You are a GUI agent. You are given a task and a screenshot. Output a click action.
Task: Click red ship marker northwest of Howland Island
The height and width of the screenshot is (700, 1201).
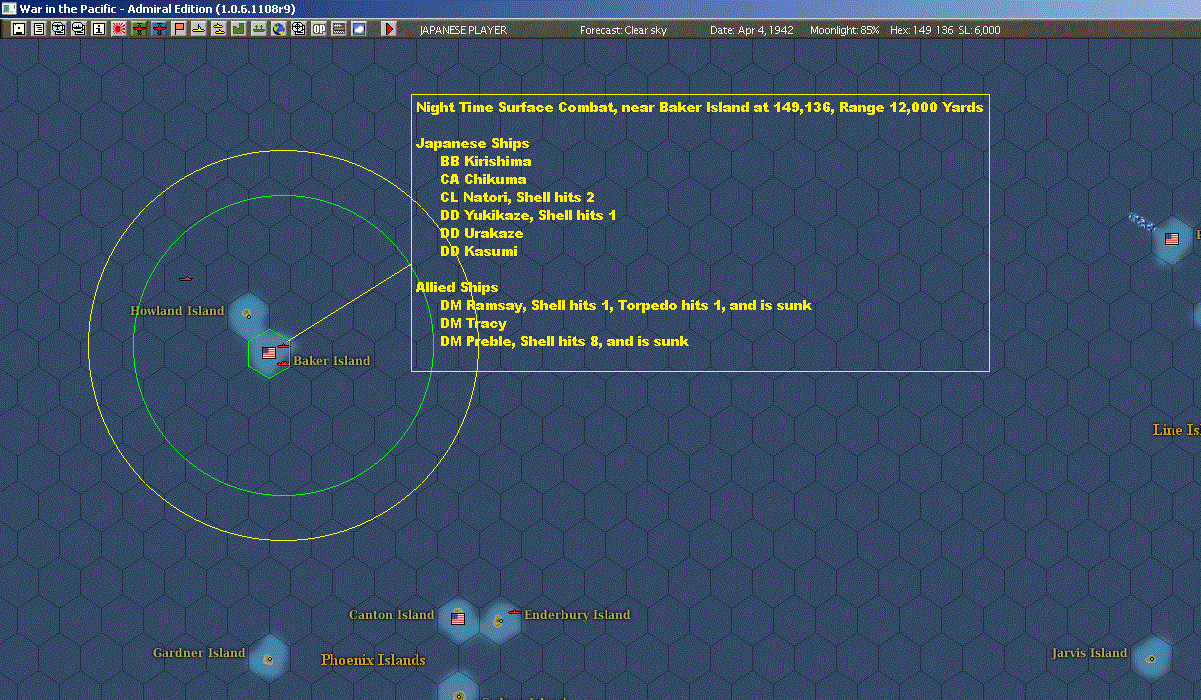pos(185,278)
